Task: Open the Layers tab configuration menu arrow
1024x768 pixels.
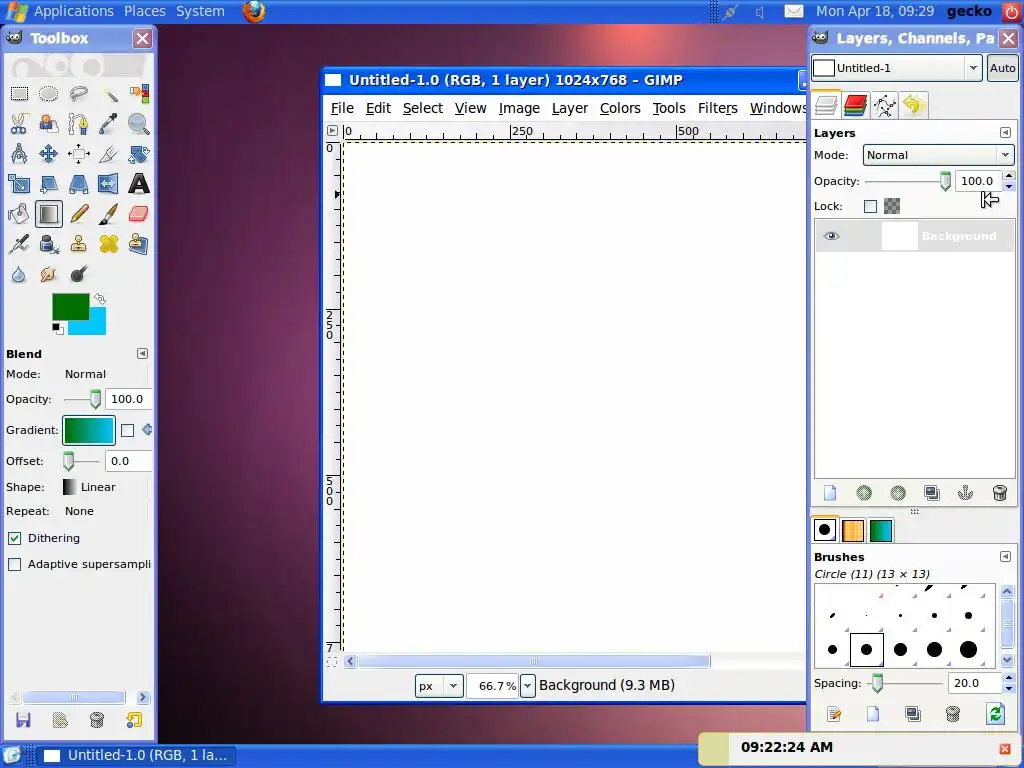Action: click(x=1005, y=133)
